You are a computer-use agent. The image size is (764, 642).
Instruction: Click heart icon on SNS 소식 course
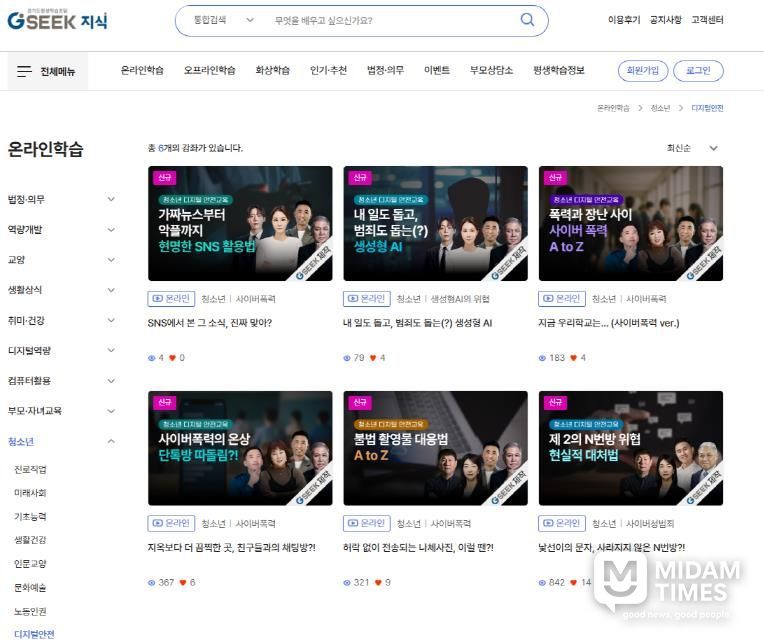click(172, 357)
